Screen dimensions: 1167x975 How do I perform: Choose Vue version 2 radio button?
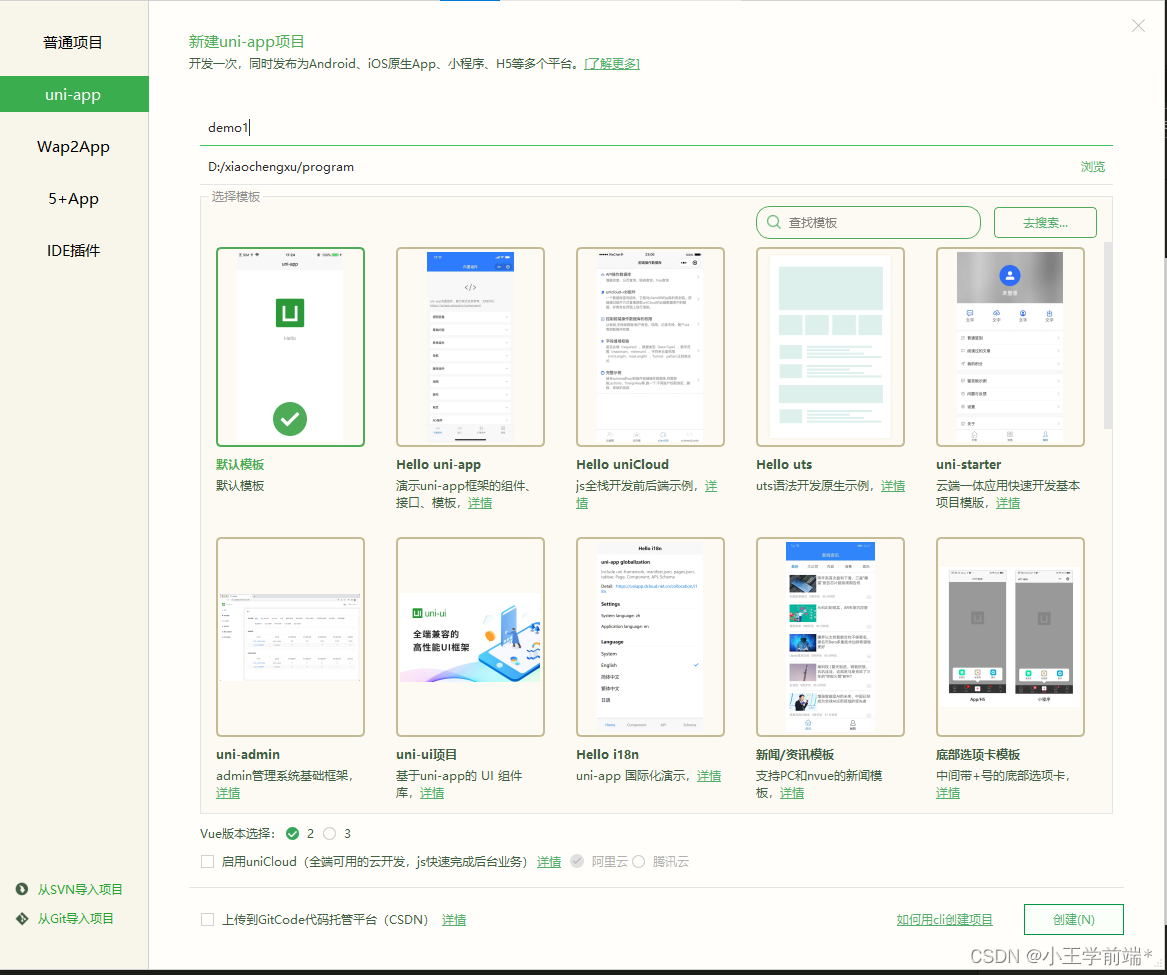click(292, 834)
